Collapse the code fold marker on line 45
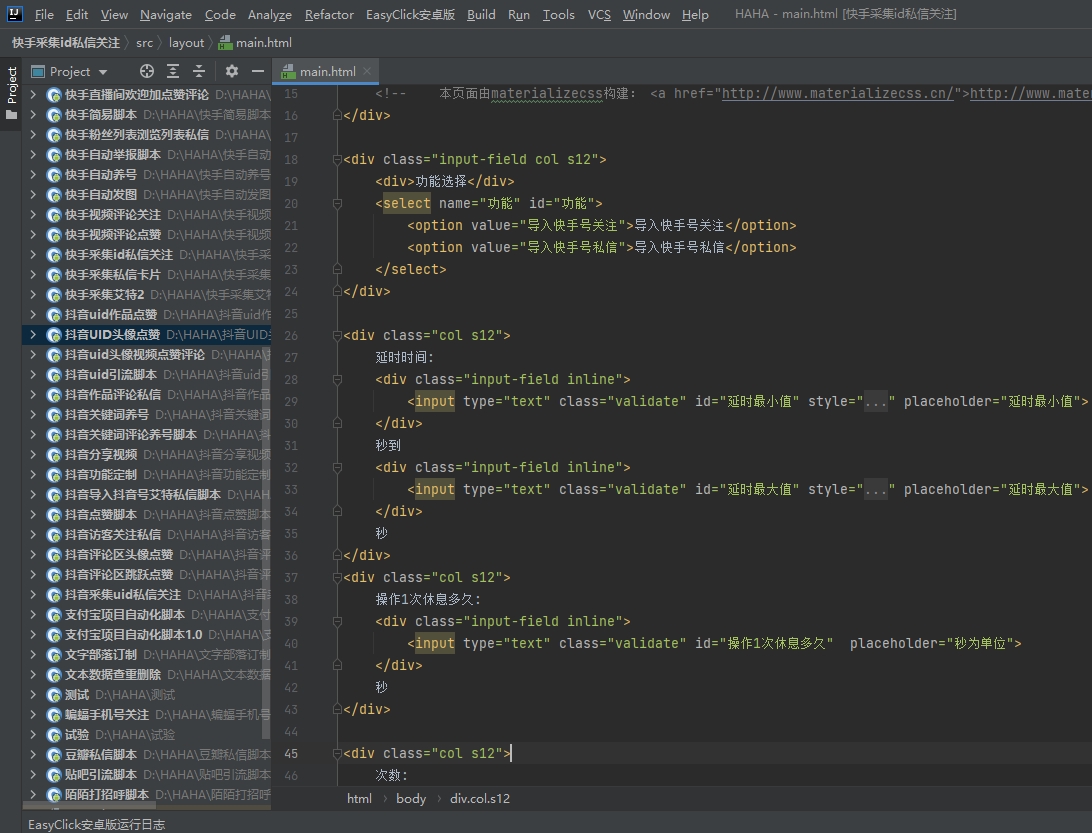 point(337,754)
